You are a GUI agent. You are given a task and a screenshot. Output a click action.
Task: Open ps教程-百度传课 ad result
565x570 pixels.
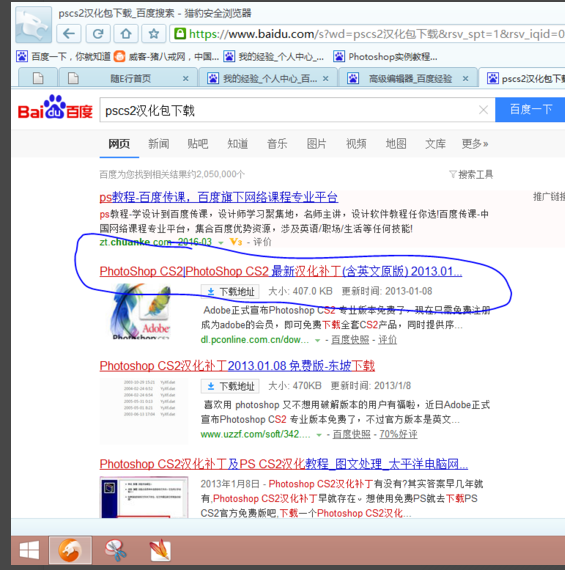(219, 197)
